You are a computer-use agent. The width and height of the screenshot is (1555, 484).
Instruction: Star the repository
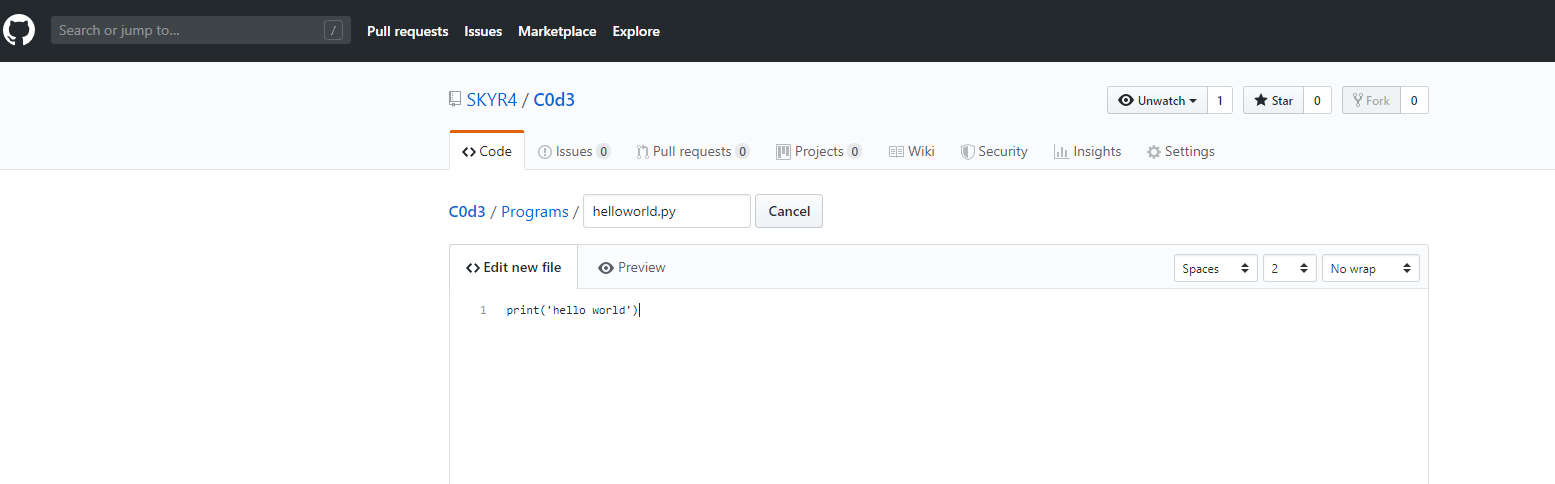1273,100
